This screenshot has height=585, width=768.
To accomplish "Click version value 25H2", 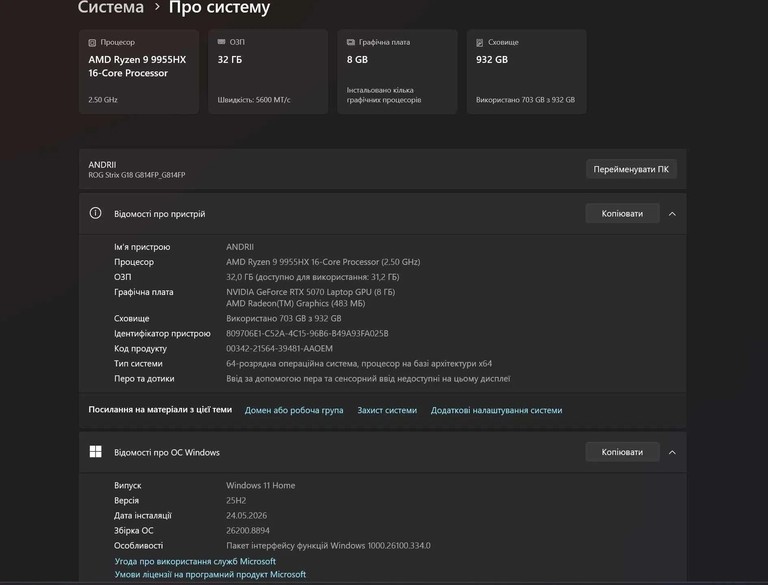I will coord(236,501).
